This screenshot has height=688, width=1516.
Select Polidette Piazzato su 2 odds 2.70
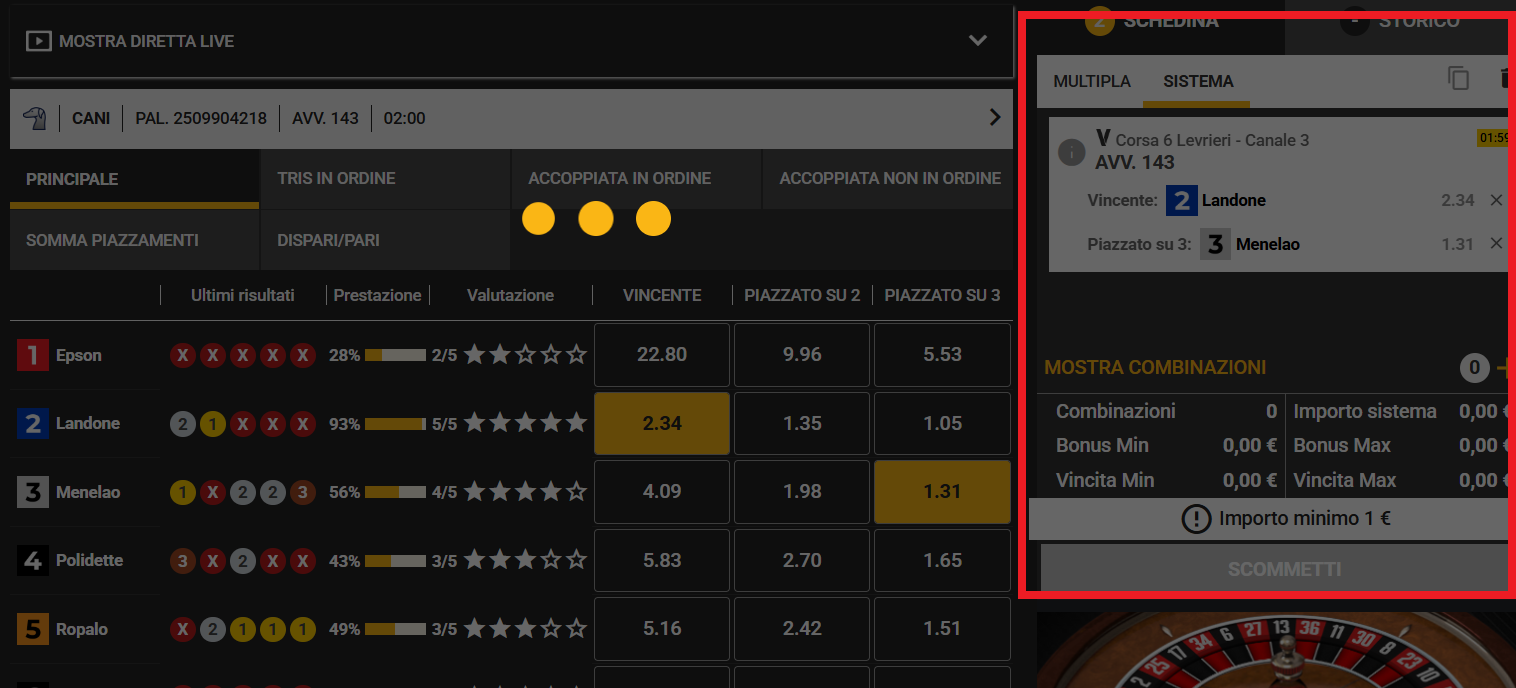click(802, 560)
